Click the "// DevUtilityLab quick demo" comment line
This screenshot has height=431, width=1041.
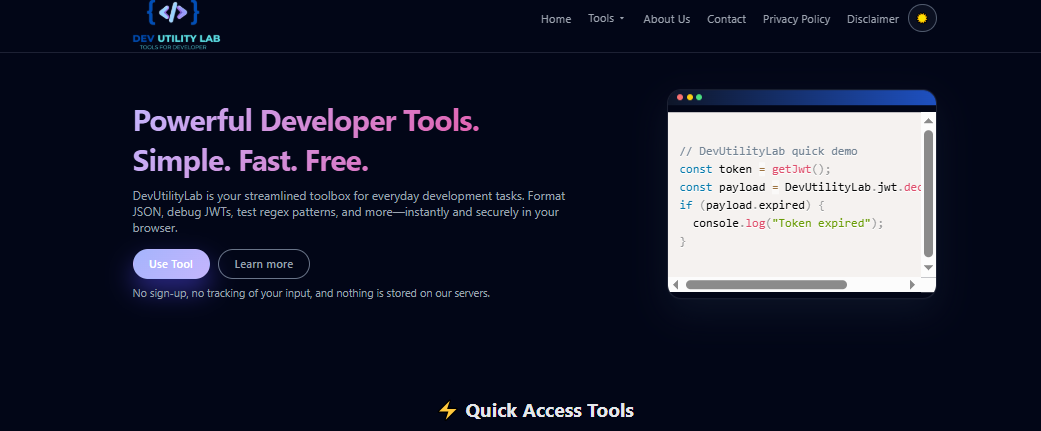coord(769,151)
